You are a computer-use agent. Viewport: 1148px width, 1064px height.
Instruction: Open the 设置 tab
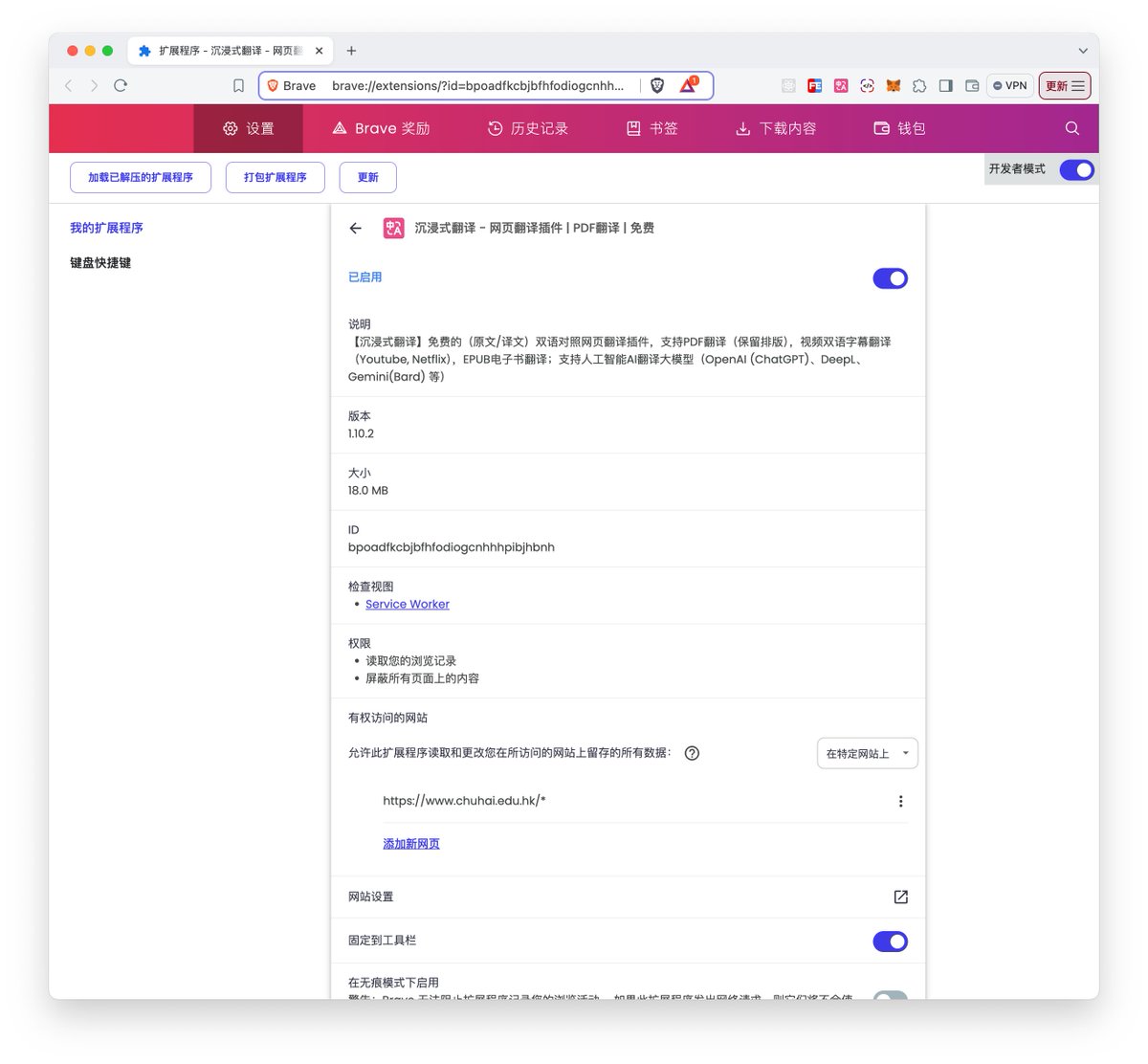249,128
